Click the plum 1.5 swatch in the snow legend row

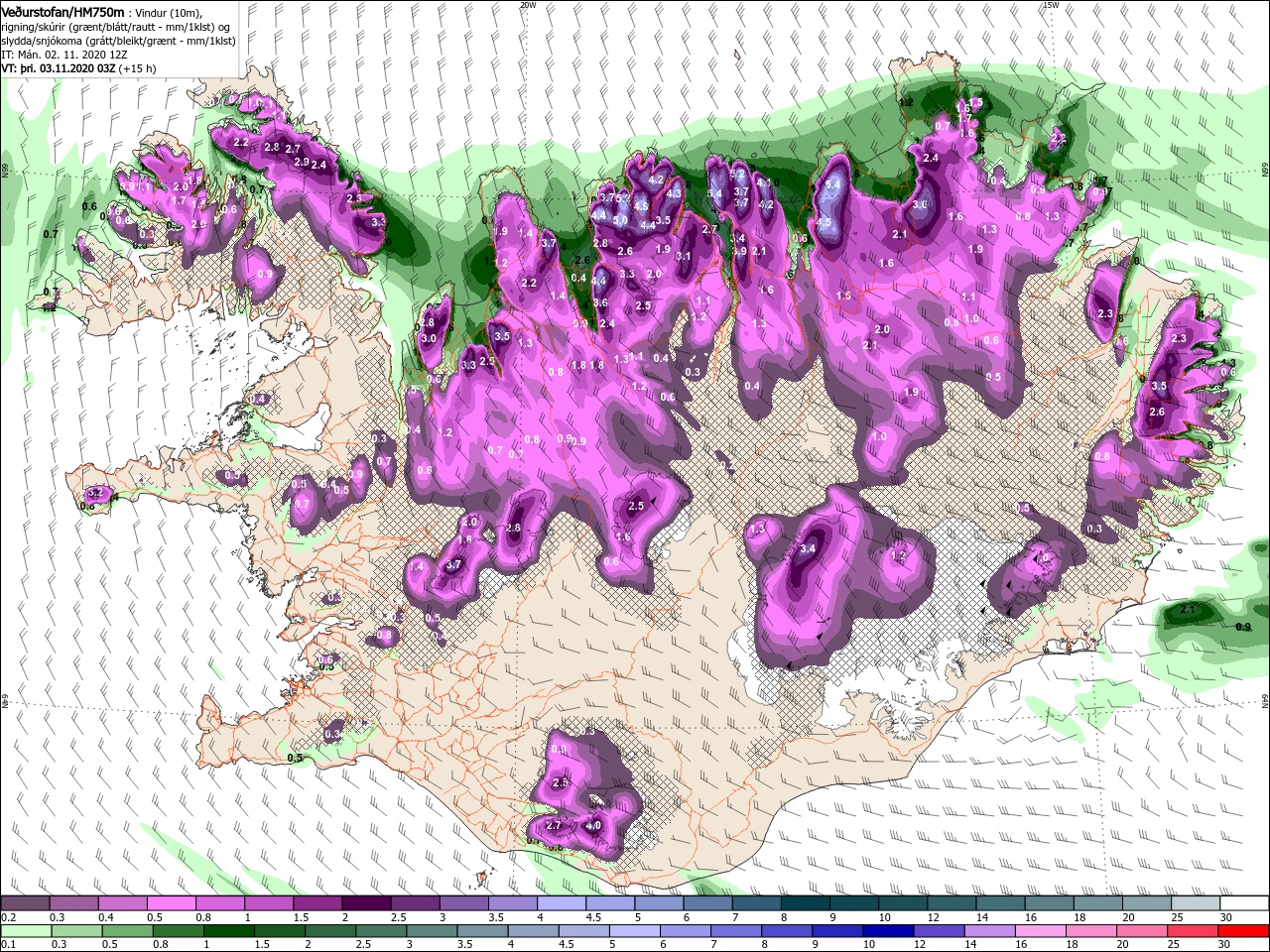317,903
